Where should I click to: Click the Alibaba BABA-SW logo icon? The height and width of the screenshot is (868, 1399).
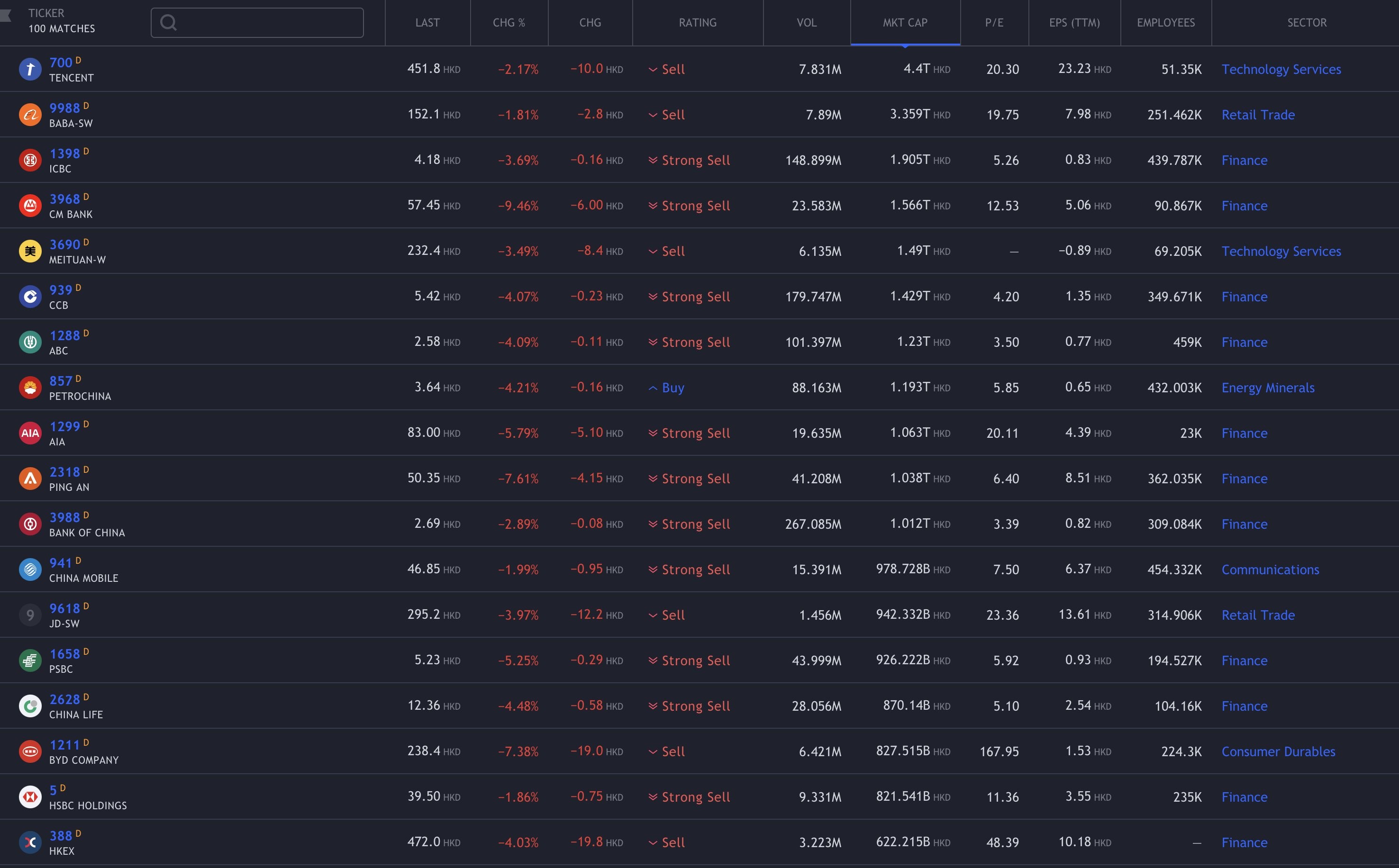point(30,115)
